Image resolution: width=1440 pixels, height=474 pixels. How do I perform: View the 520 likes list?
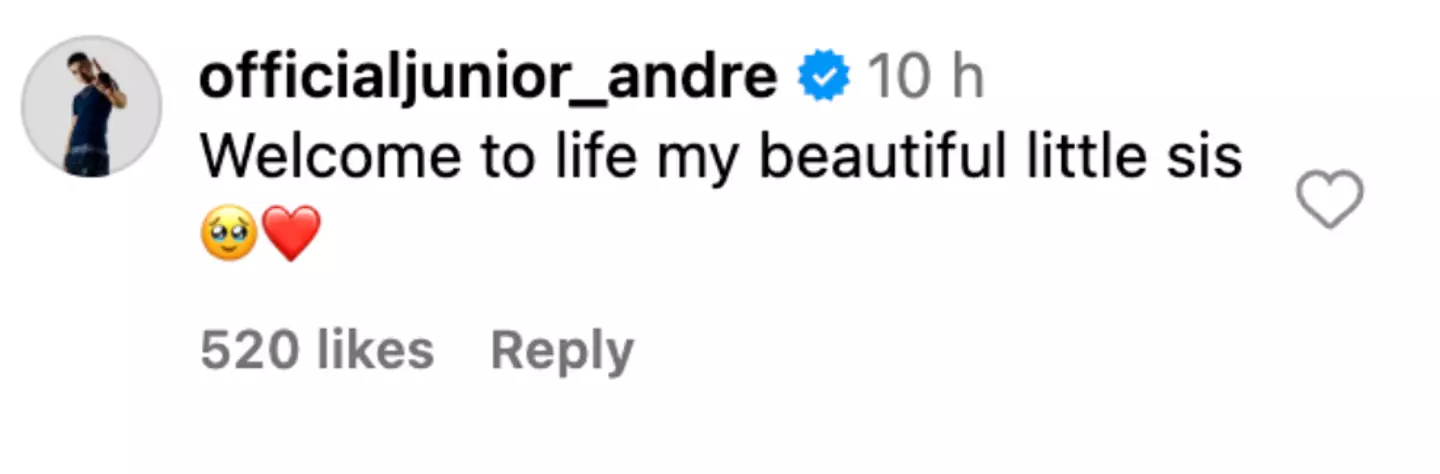click(317, 351)
